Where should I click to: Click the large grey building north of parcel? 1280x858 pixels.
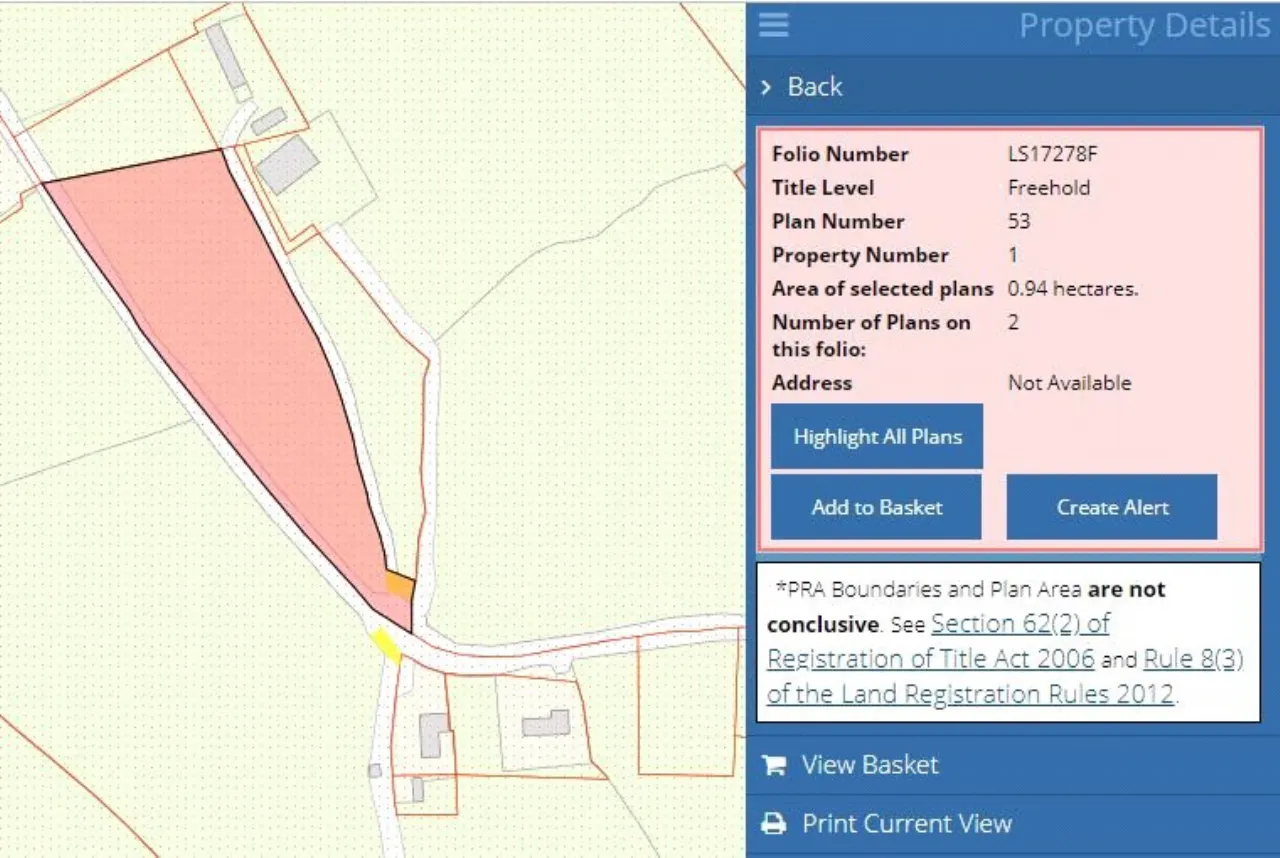286,165
